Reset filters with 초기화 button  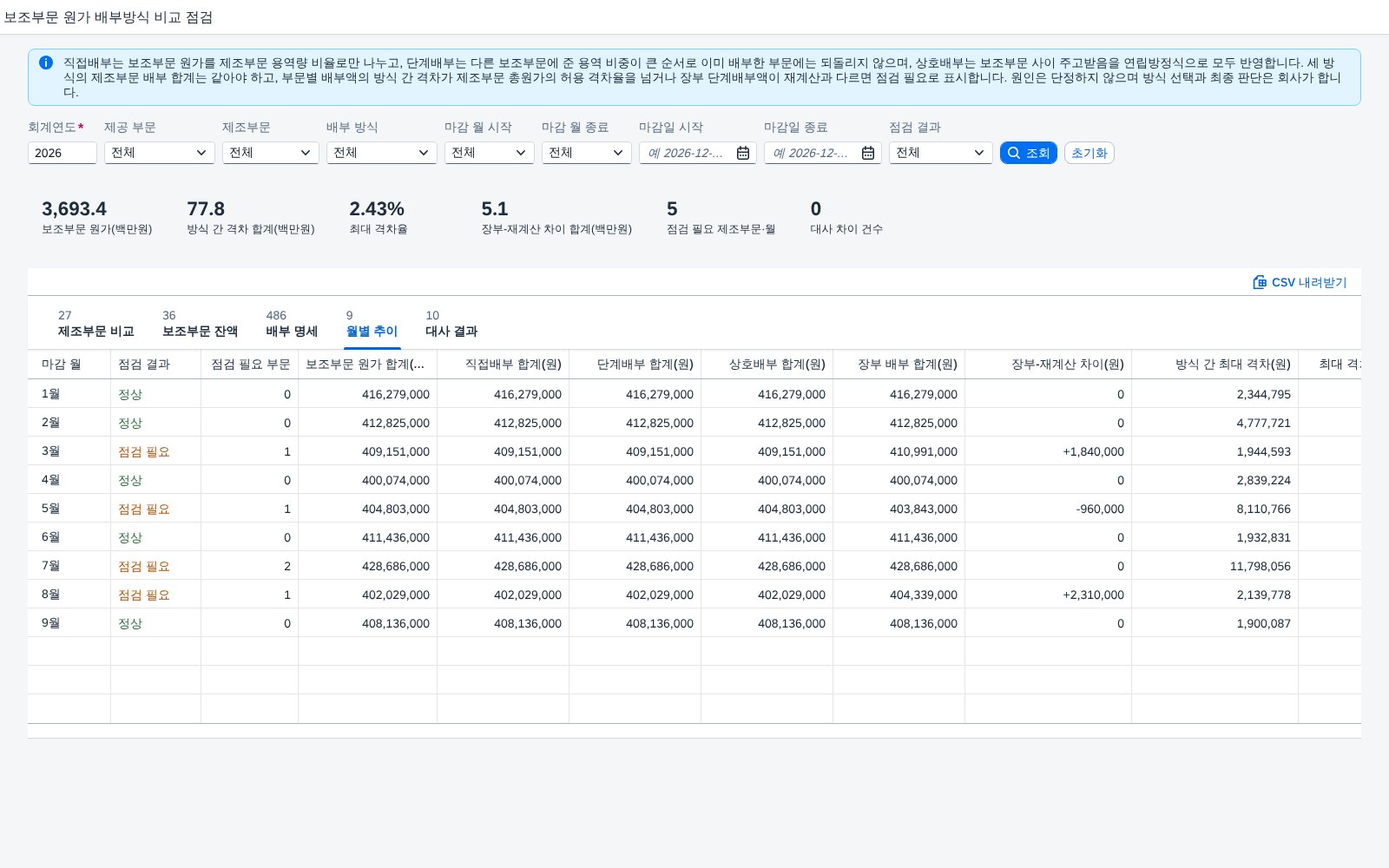point(1089,153)
